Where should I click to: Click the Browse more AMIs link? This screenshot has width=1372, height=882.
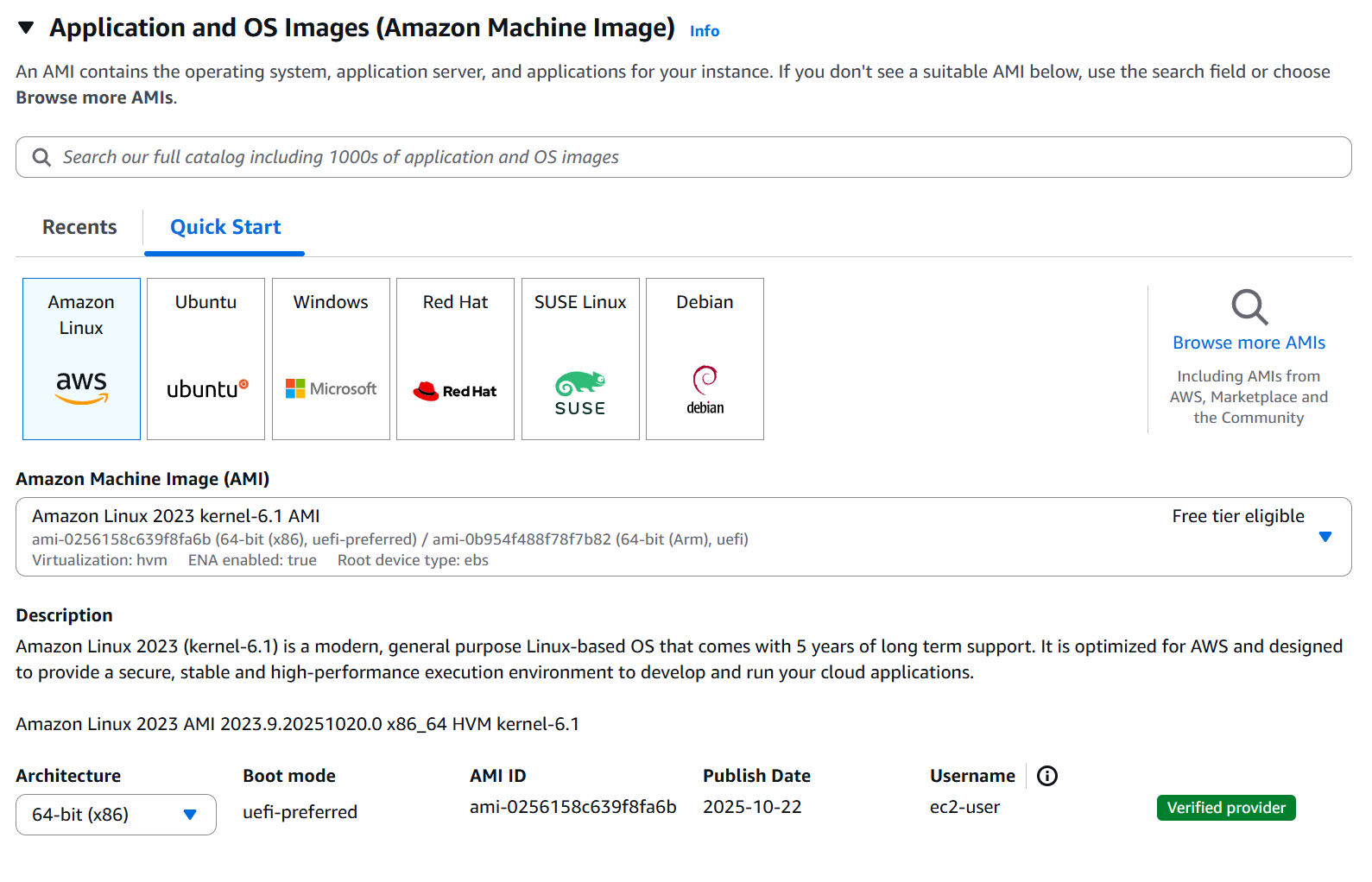(1249, 343)
